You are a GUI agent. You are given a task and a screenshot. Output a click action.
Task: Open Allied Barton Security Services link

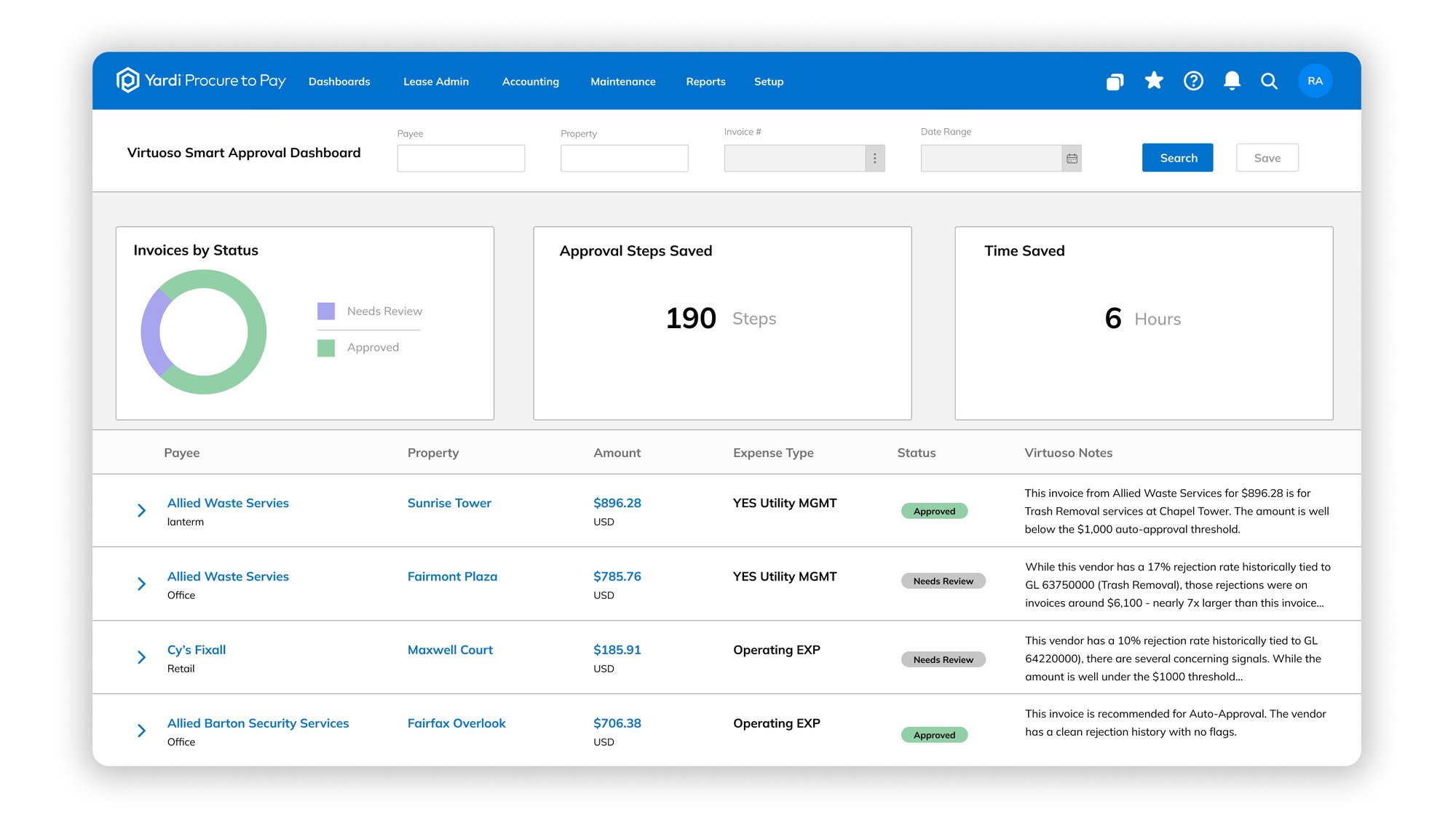coord(258,723)
